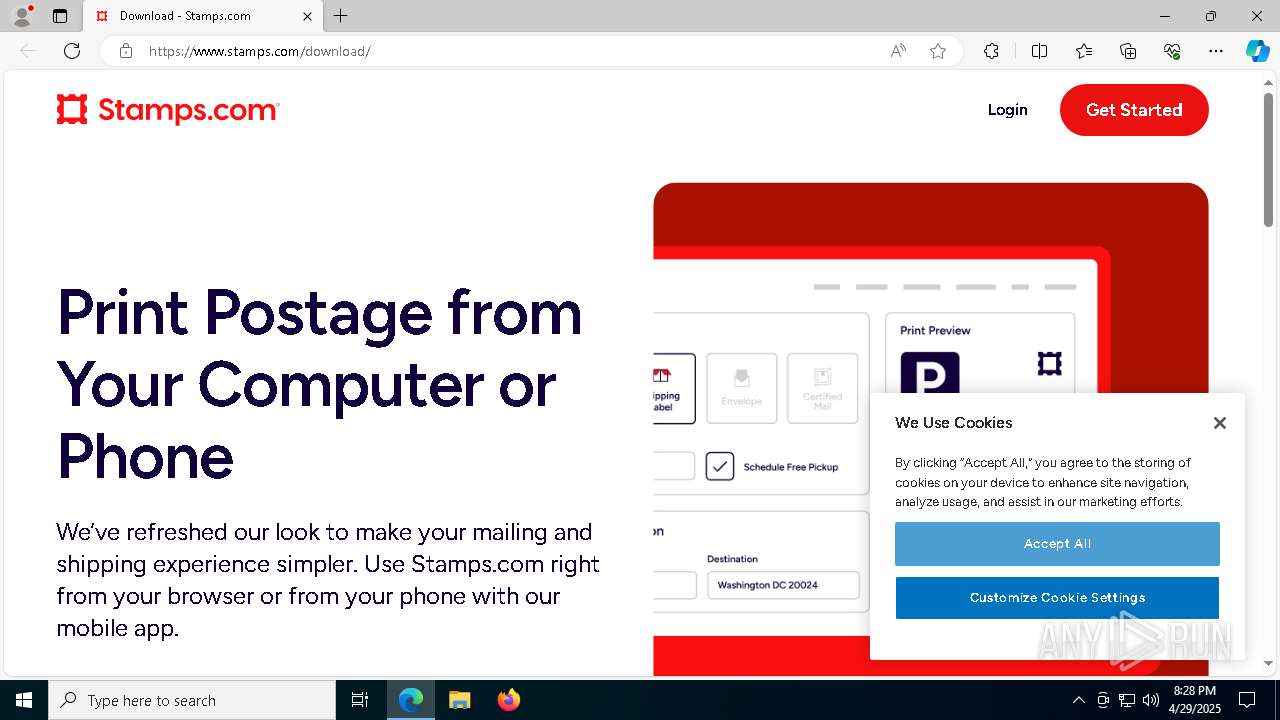Image resolution: width=1280 pixels, height=720 pixels.
Task: Click the Print Postage headline
Action: (x=319, y=384)
